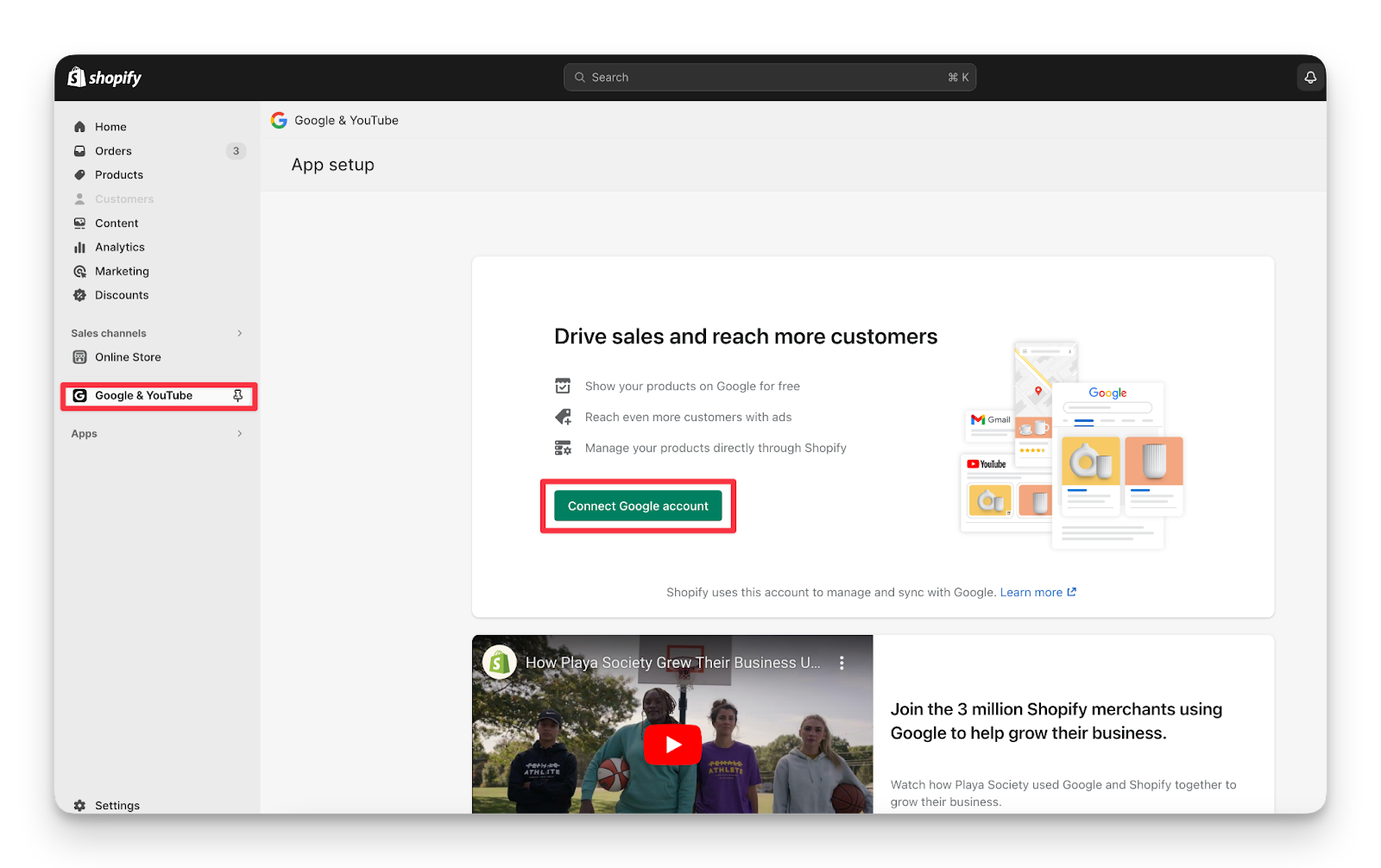Open the Discounts section
1381x868 pixels.
pyautogui.click(x=121, y=295)
